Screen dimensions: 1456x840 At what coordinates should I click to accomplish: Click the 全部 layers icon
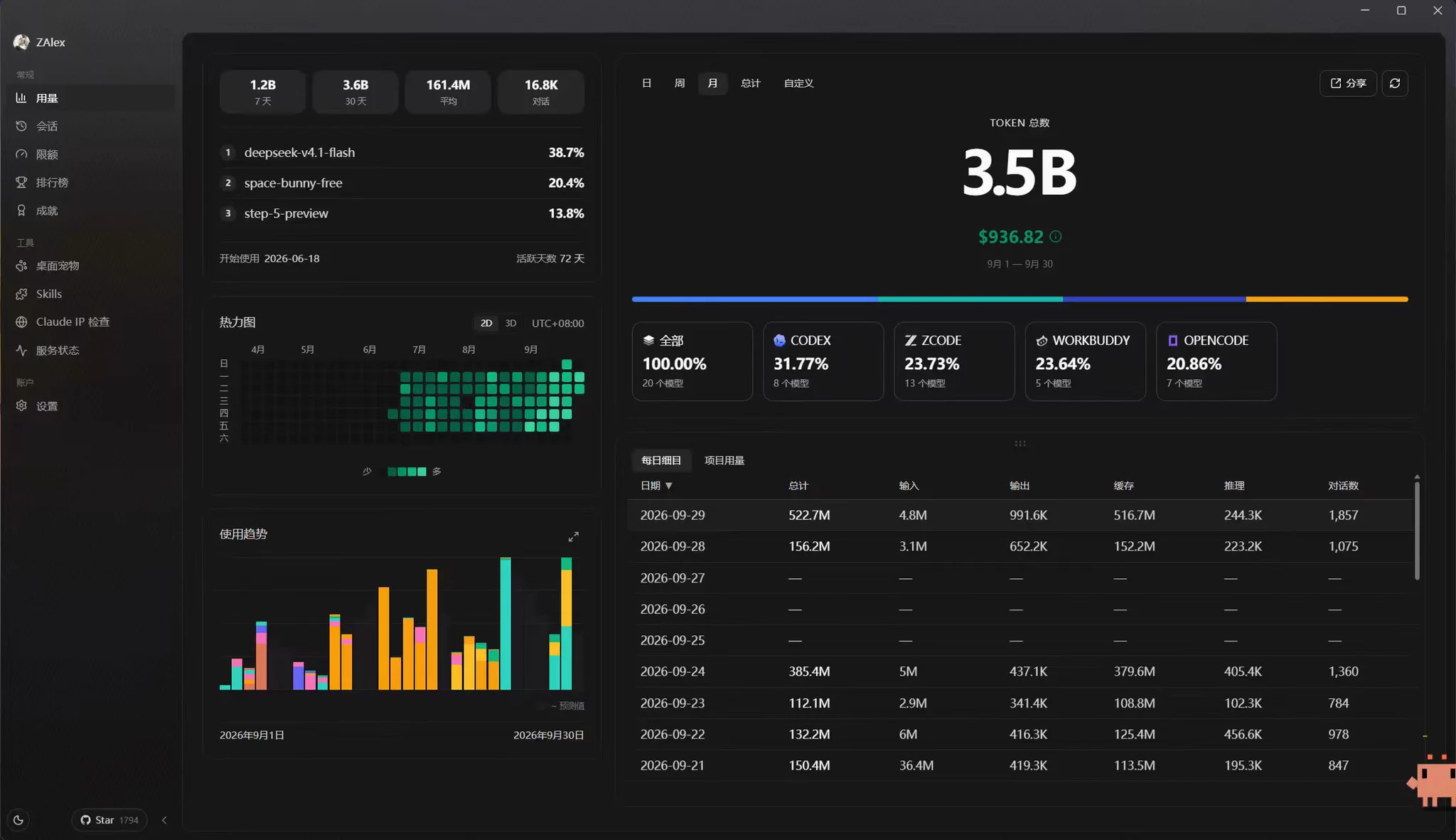click(x=648, y=341)
